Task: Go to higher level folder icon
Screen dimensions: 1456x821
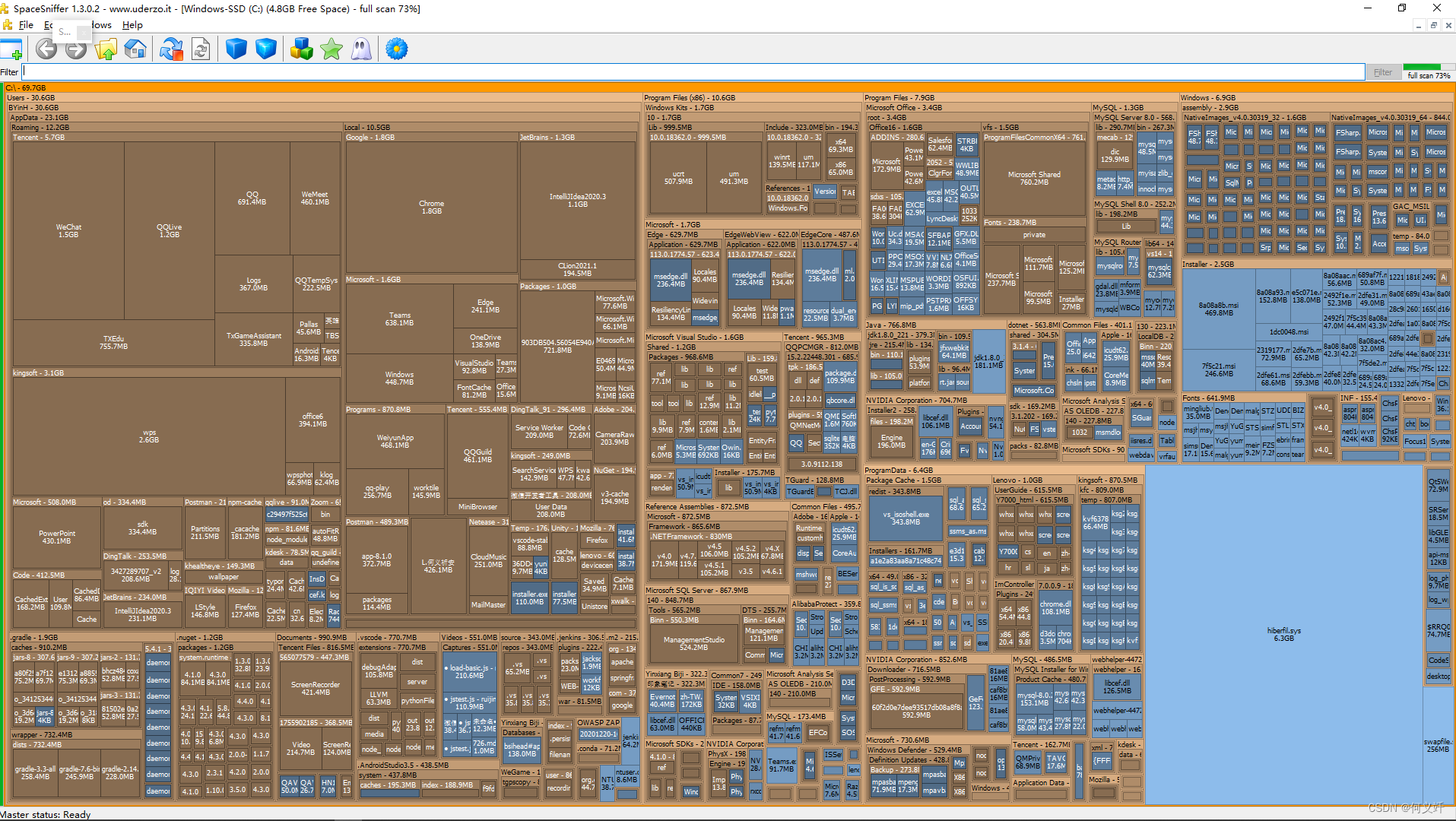Action: (106, 49)
